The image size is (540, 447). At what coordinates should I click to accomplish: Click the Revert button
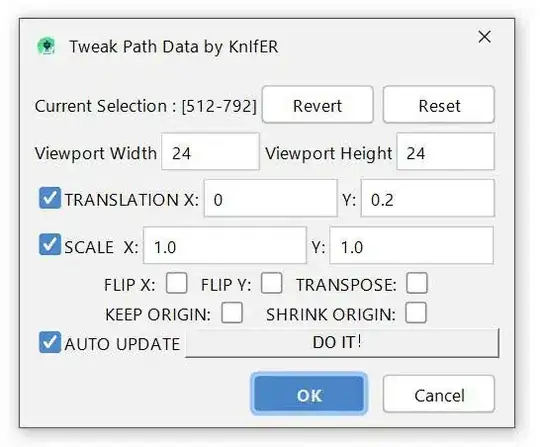318,105
